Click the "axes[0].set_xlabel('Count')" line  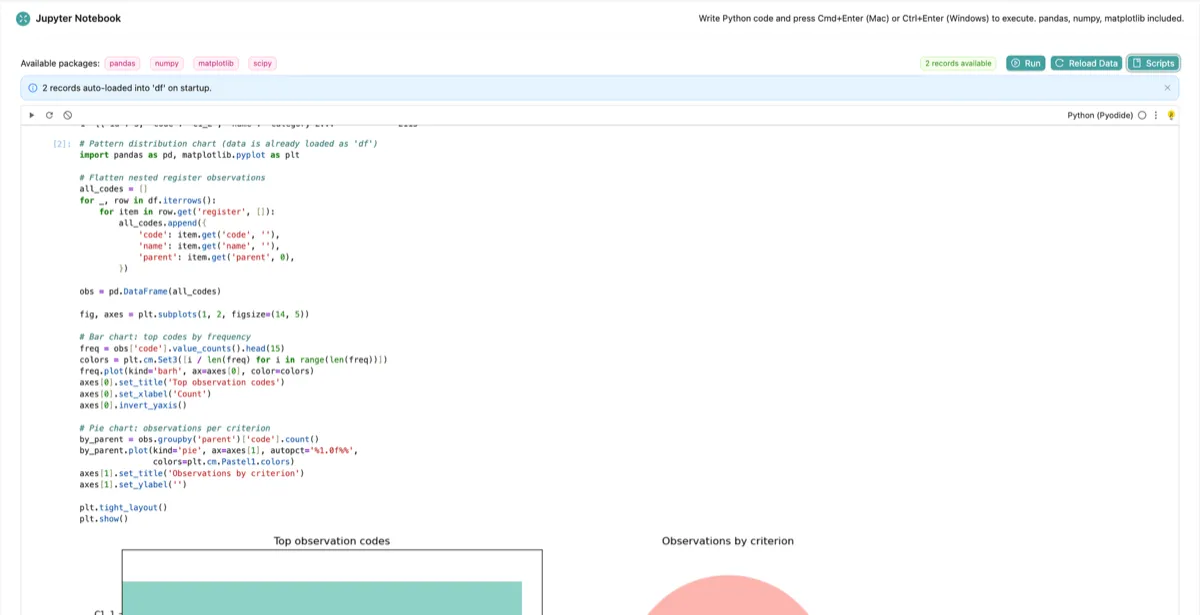click(x=145, y=394)
